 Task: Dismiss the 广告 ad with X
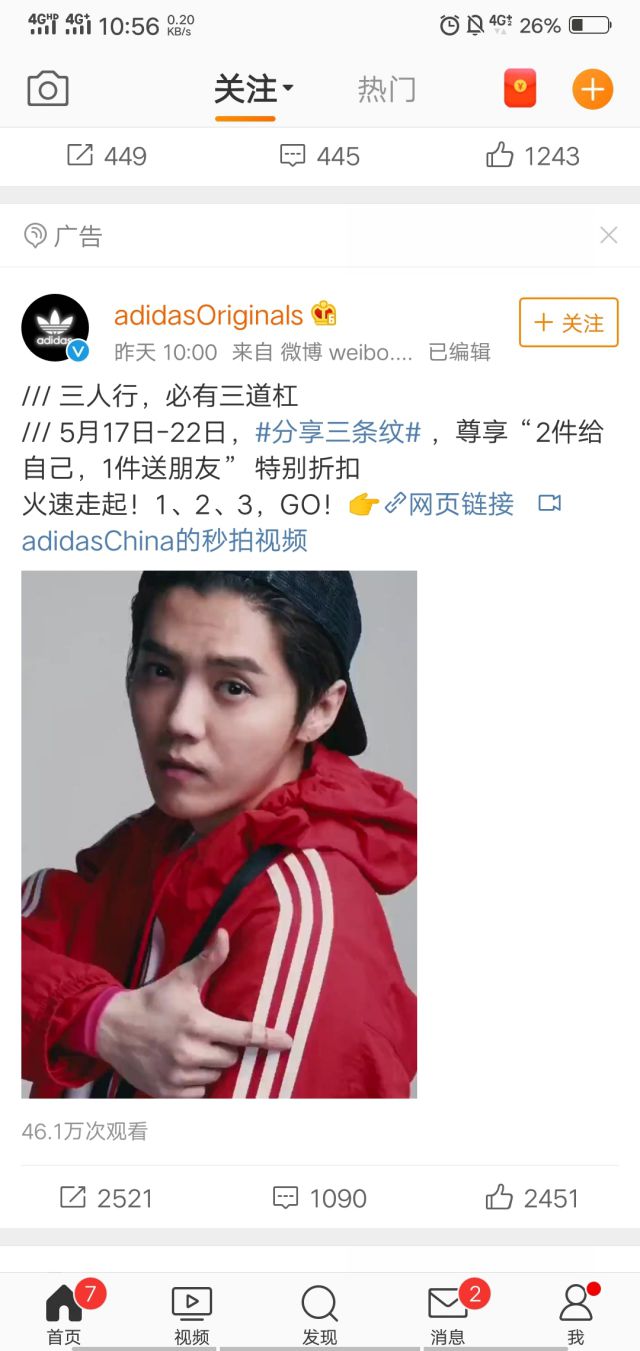pos(608,236)
